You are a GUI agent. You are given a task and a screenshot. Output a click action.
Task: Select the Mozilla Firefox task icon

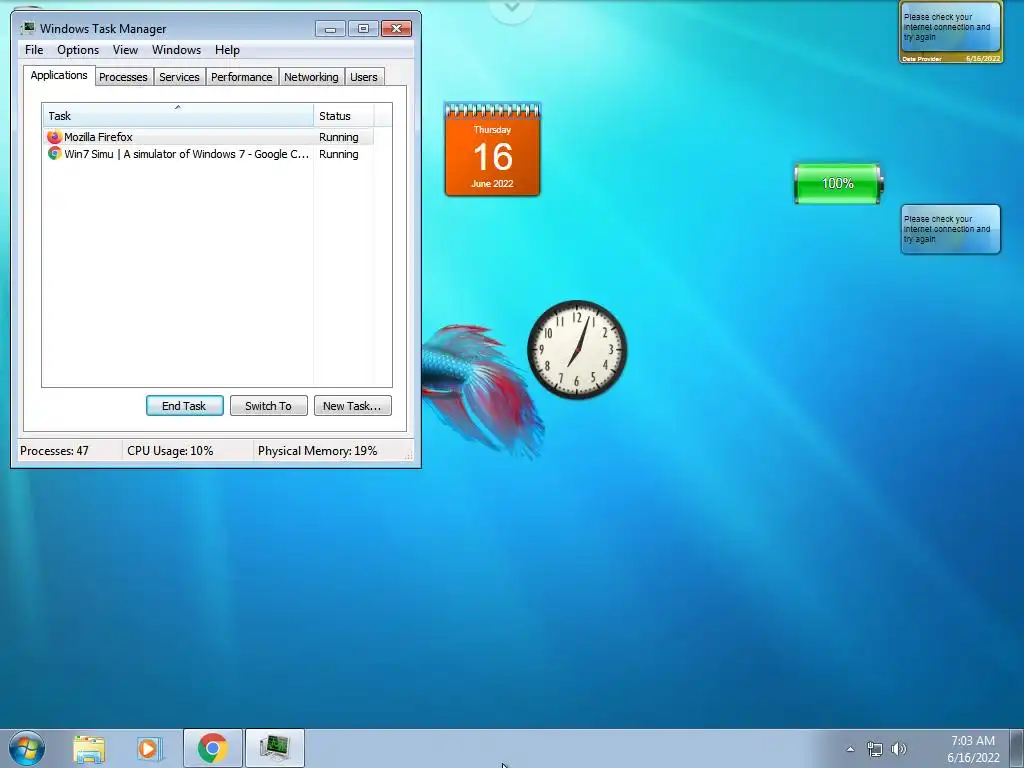coord(54,136)
